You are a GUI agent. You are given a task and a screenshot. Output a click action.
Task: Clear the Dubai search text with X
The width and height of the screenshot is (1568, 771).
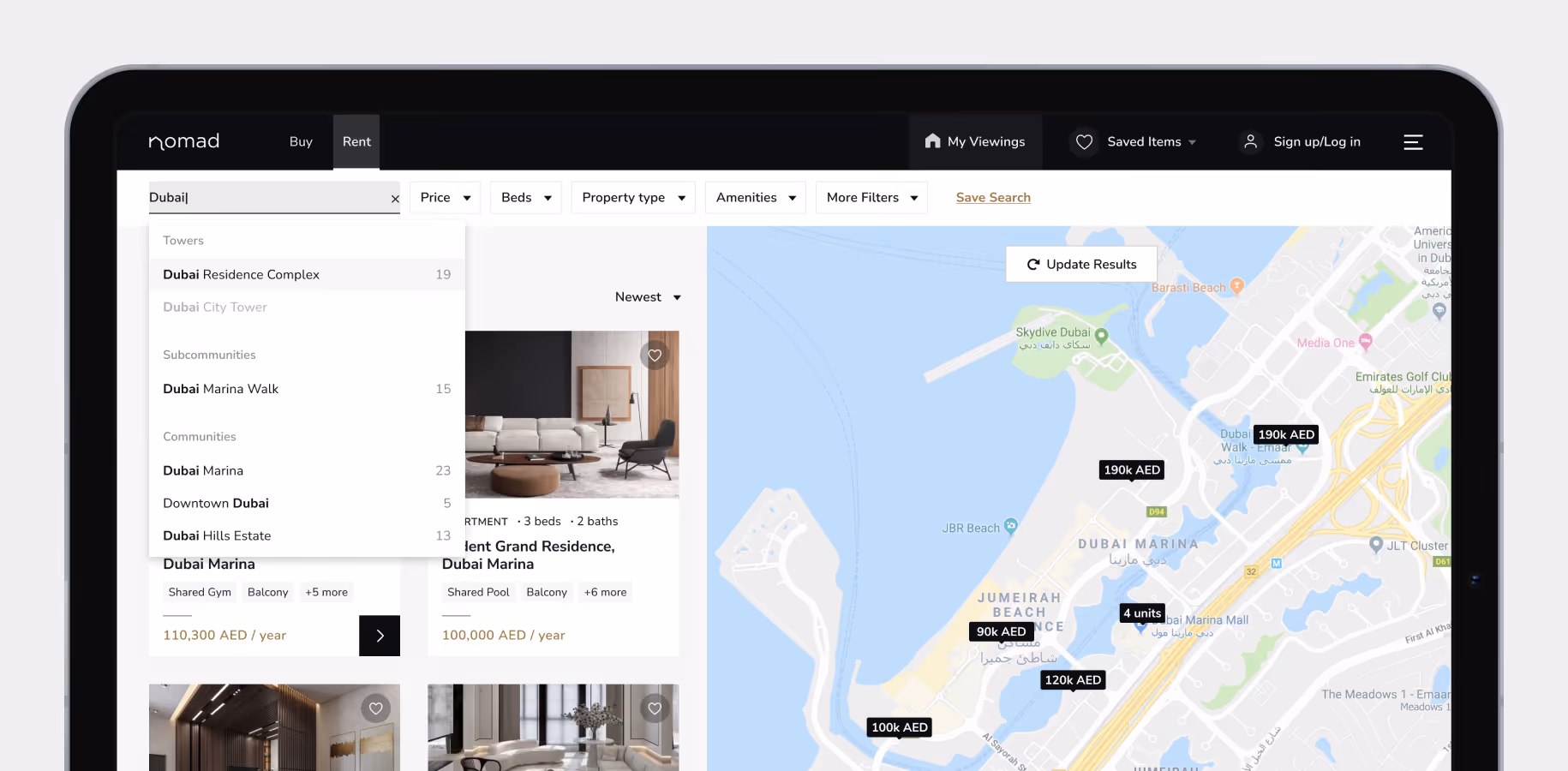pos(395,199)
